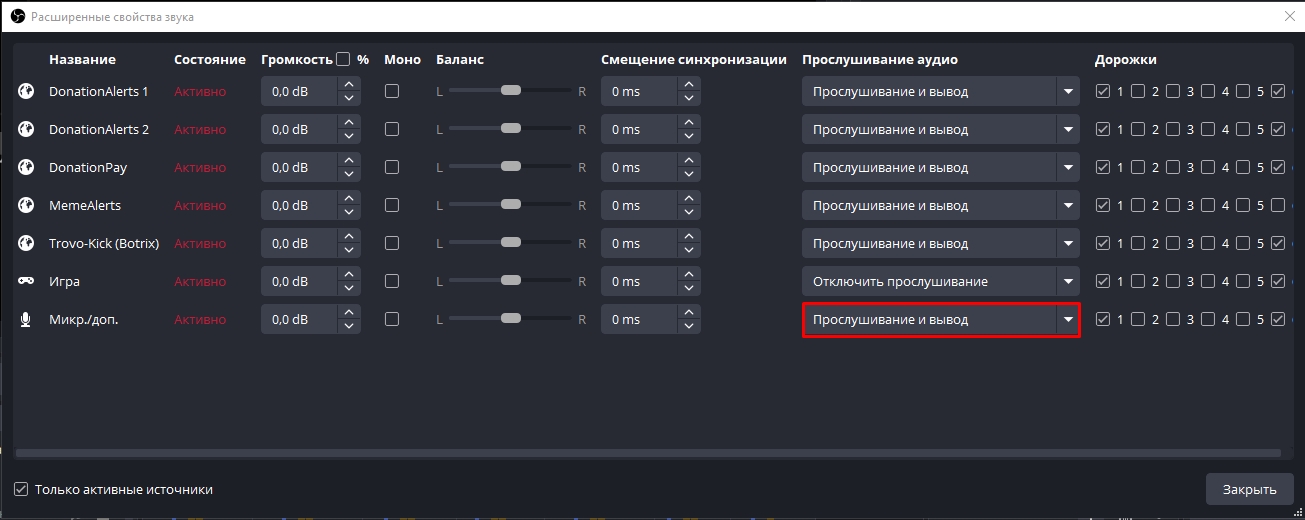The height and width of the screenshot is (520, 1305).
Task: Click the globe icon beside MemeAlerts
Action: point(26,205)
